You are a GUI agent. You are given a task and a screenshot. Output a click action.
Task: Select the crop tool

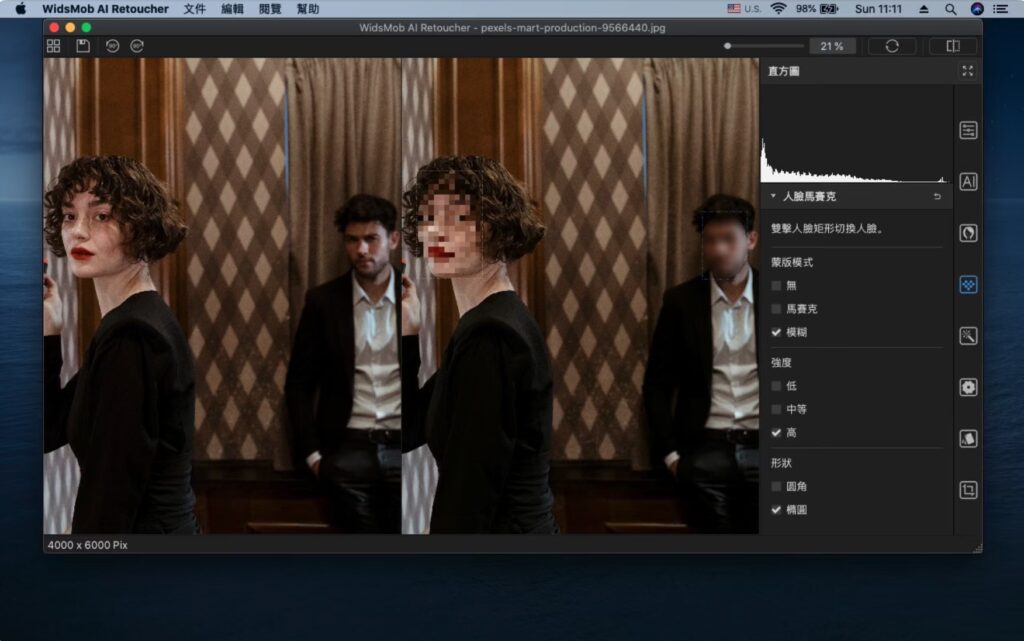(x=967, y=487)
